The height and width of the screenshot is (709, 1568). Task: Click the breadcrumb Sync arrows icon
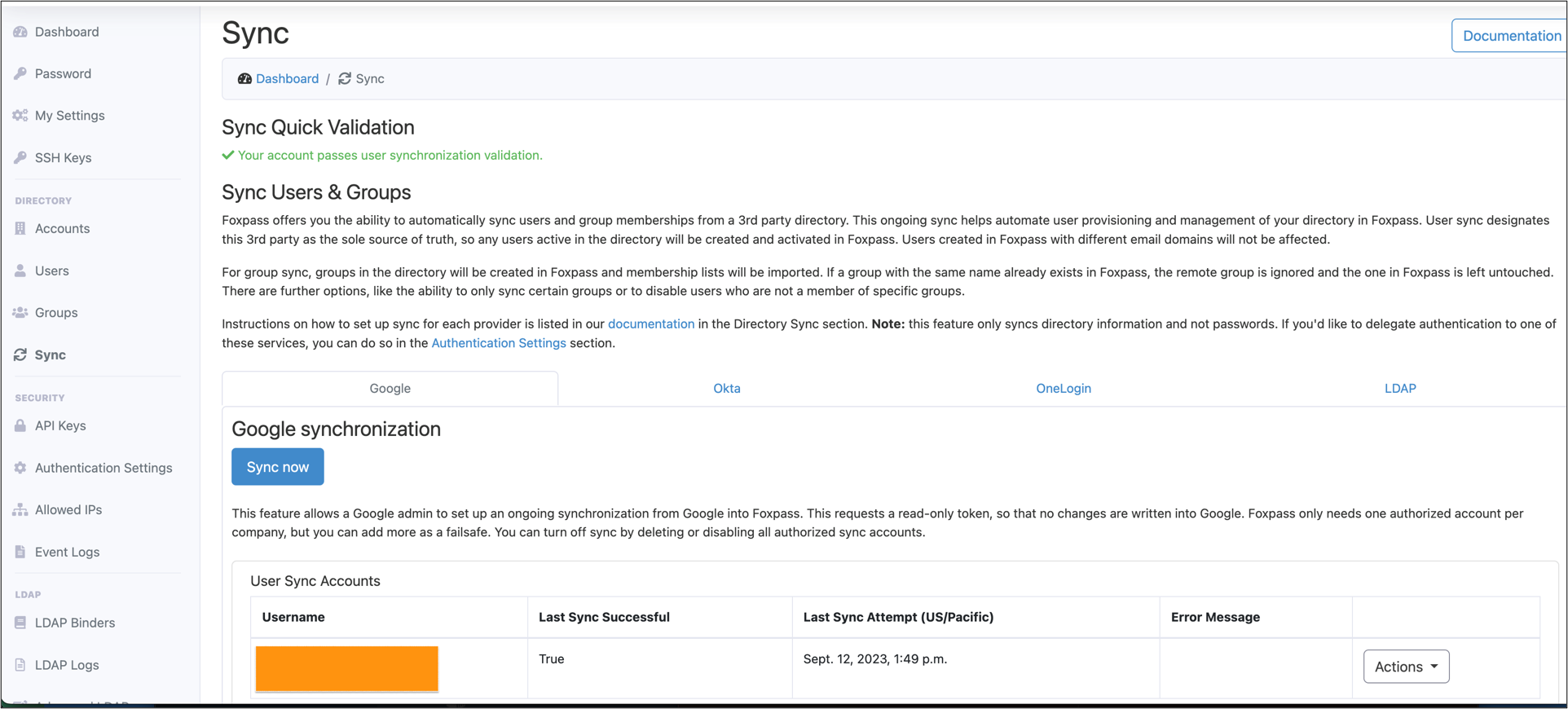[x=345, y=79]
